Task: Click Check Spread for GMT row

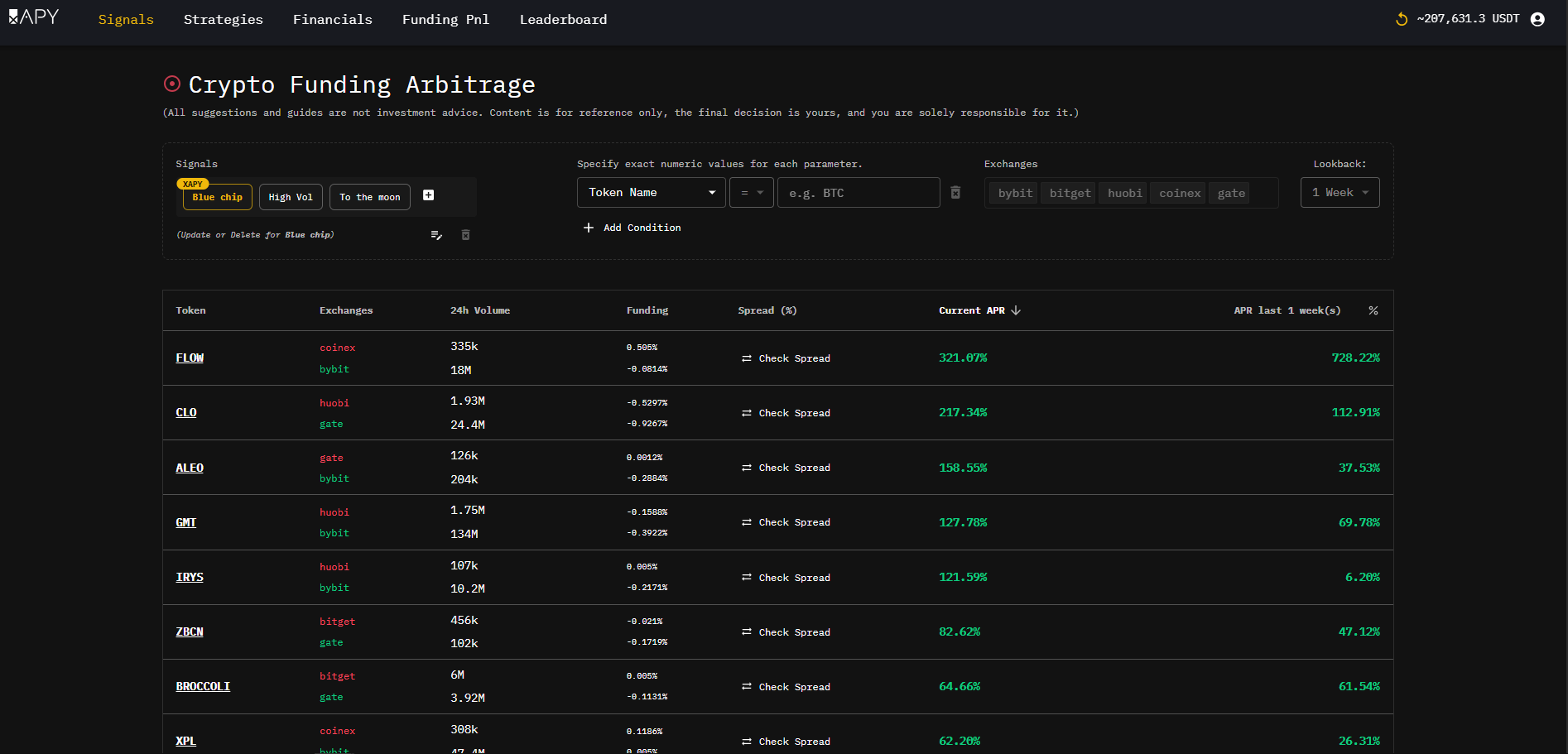Action: (x=786, y=522)
